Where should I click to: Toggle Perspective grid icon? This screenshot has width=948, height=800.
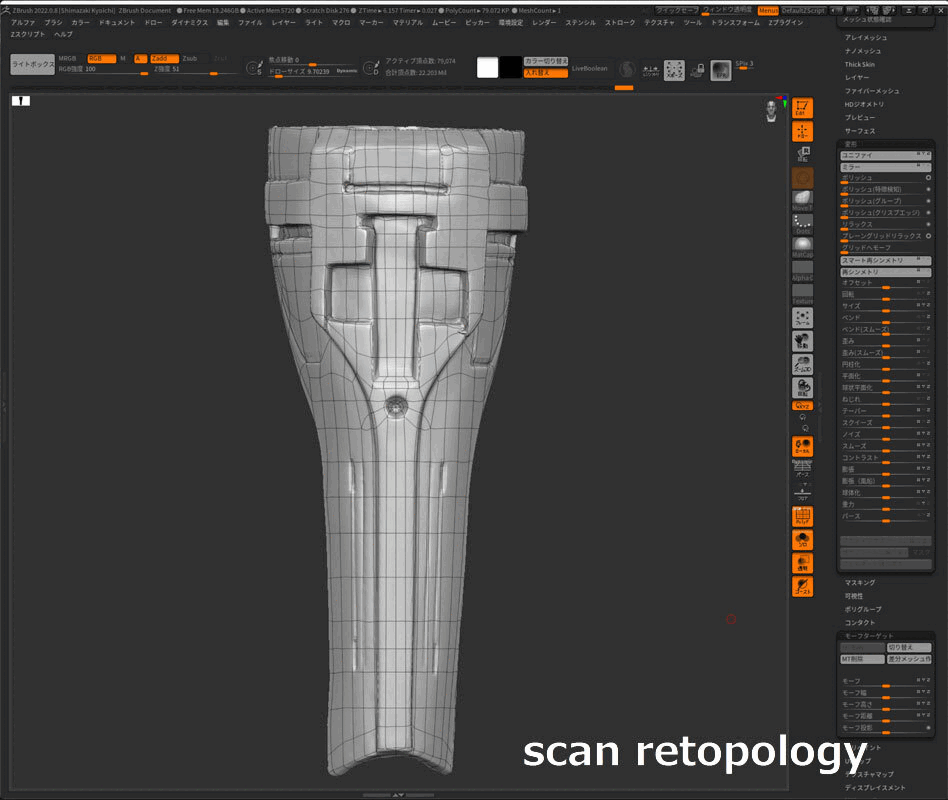point(802,469)
